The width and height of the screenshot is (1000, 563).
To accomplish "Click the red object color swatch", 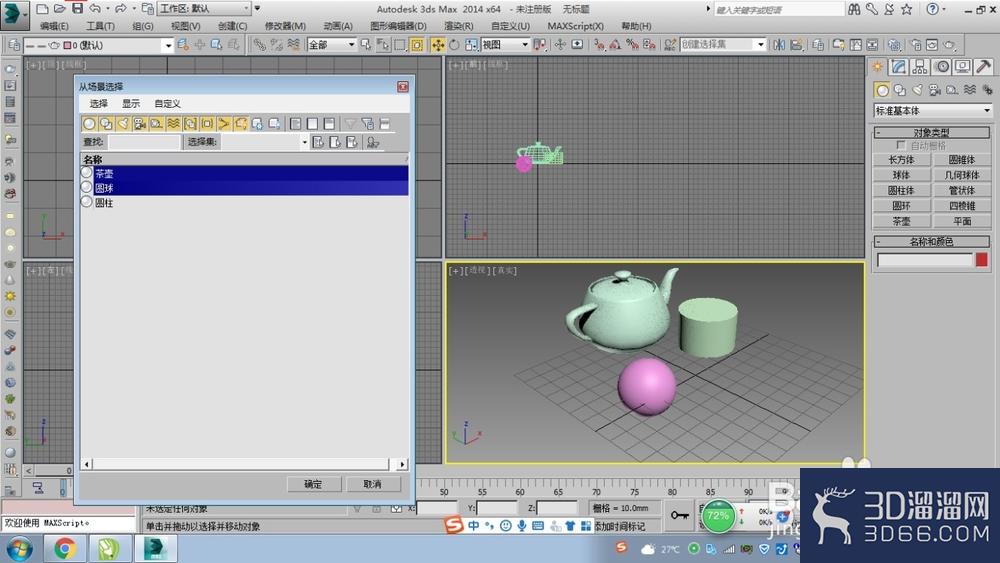I will coord(982,260).
